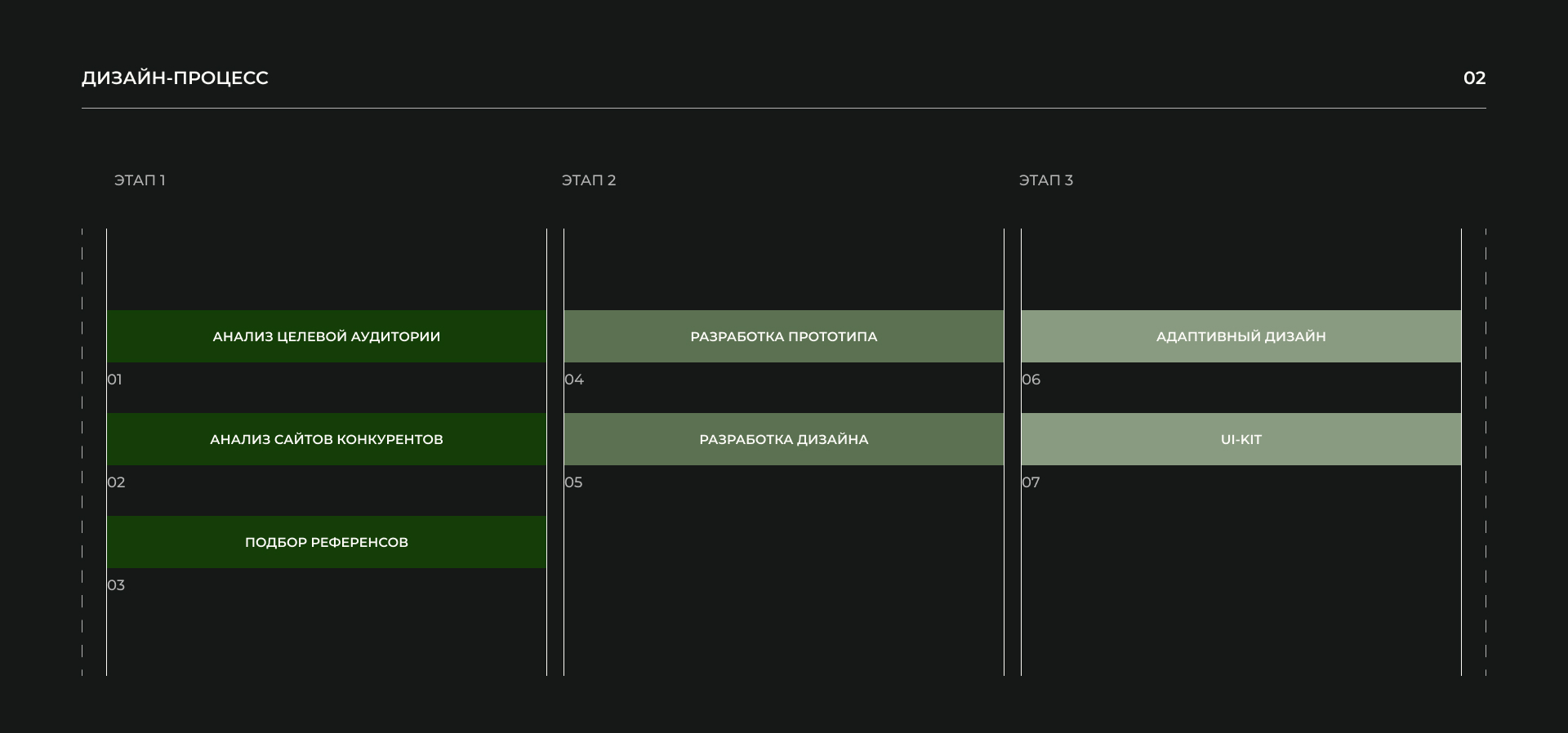
Task: Click the АНАЛИЗ САЙТОВ КОНКУРЕНТОВ block
Action: (x=327, y=439)
